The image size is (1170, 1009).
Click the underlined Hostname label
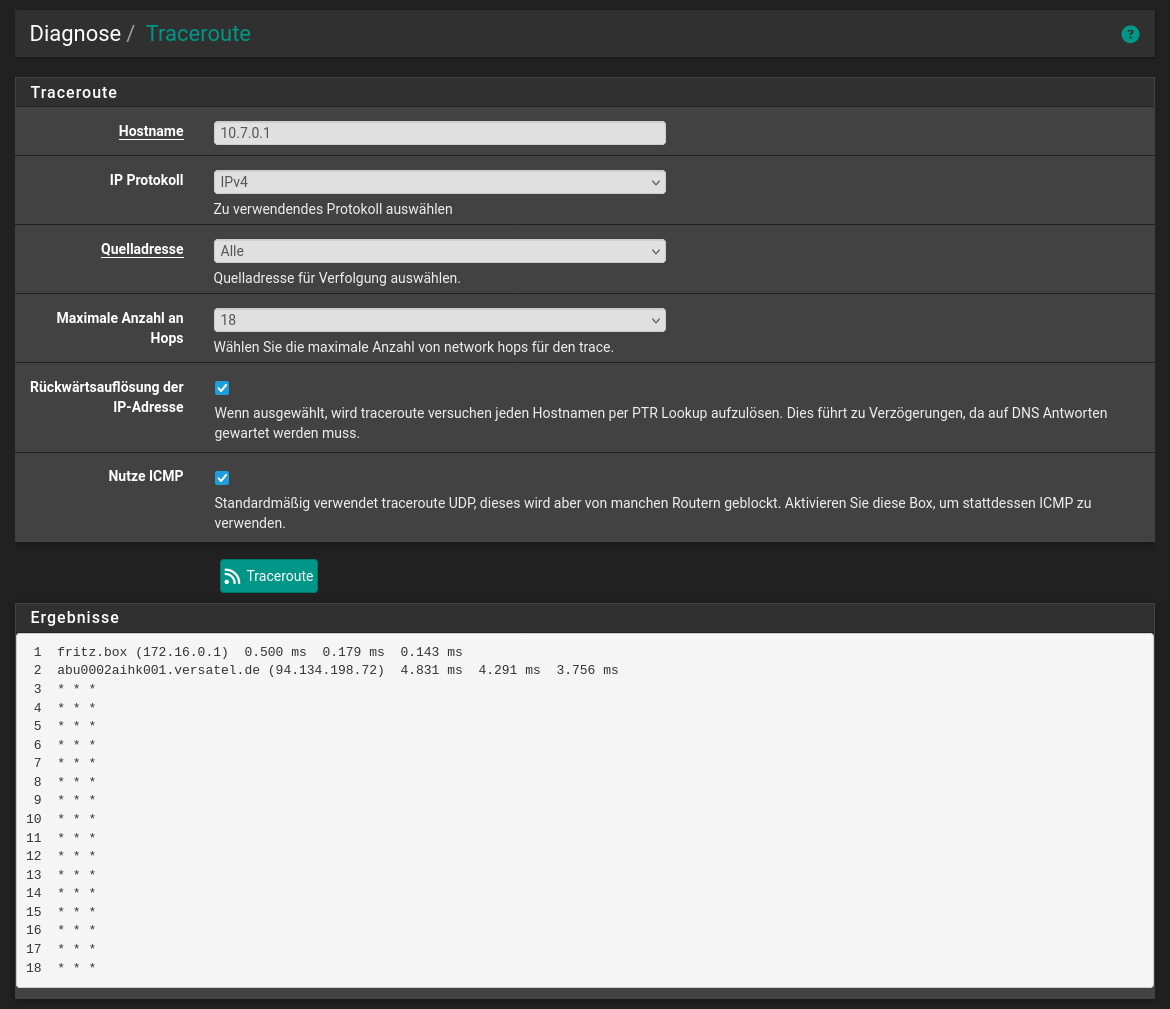(151, 131)
